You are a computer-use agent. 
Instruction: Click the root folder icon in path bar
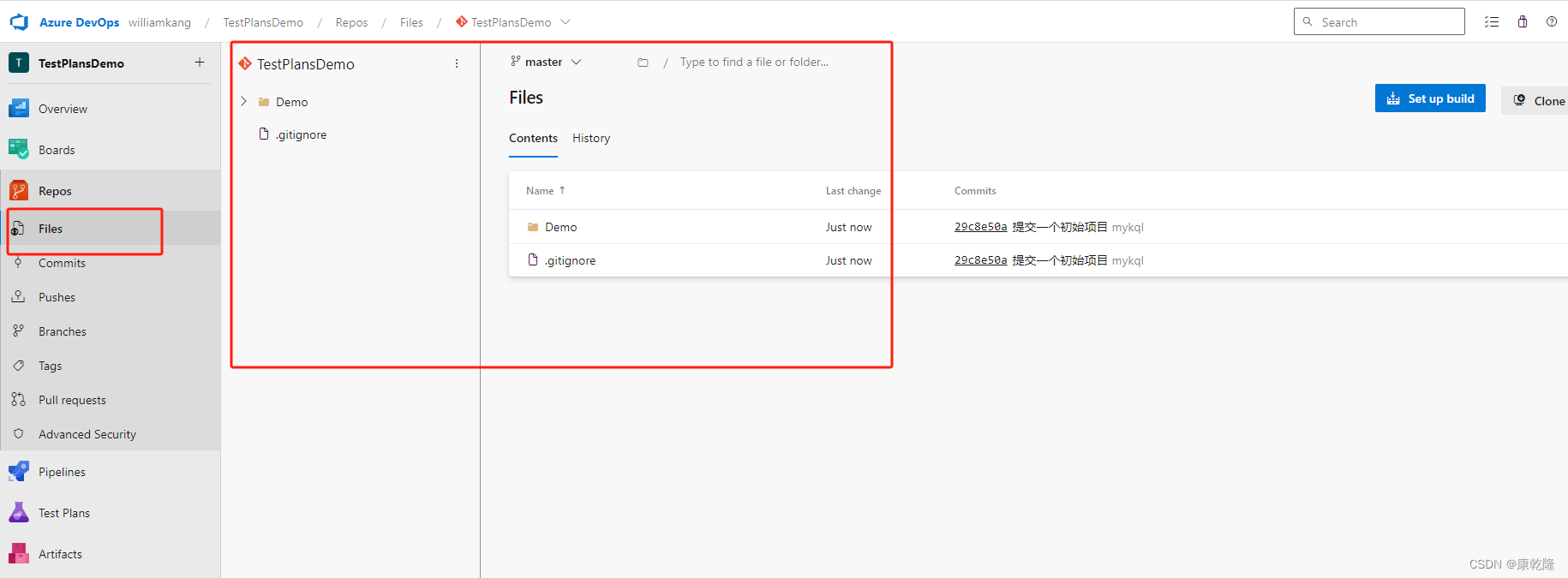coord(643,63)
